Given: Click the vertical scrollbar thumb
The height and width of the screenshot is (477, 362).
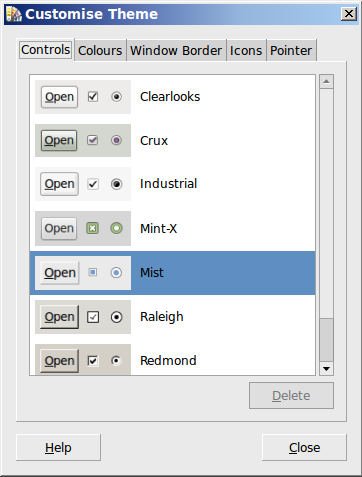Looking at the screenshot, I should click(326, 340).
